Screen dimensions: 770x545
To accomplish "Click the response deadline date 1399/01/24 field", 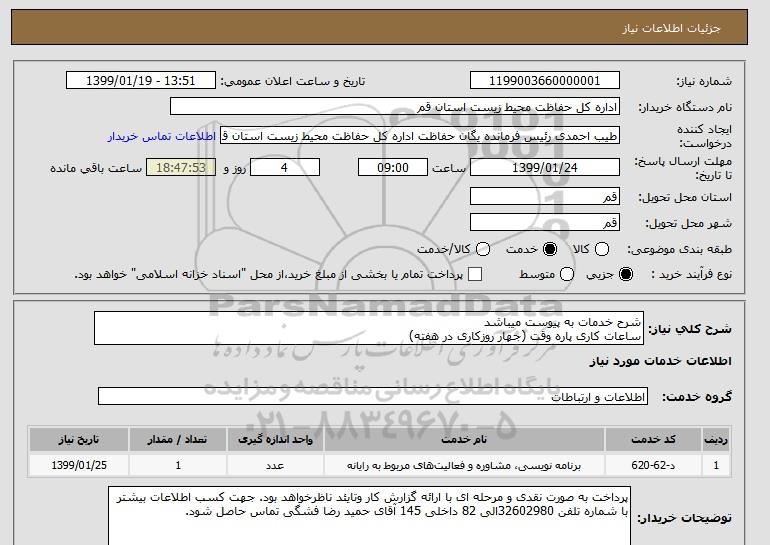I will [545, 167].
